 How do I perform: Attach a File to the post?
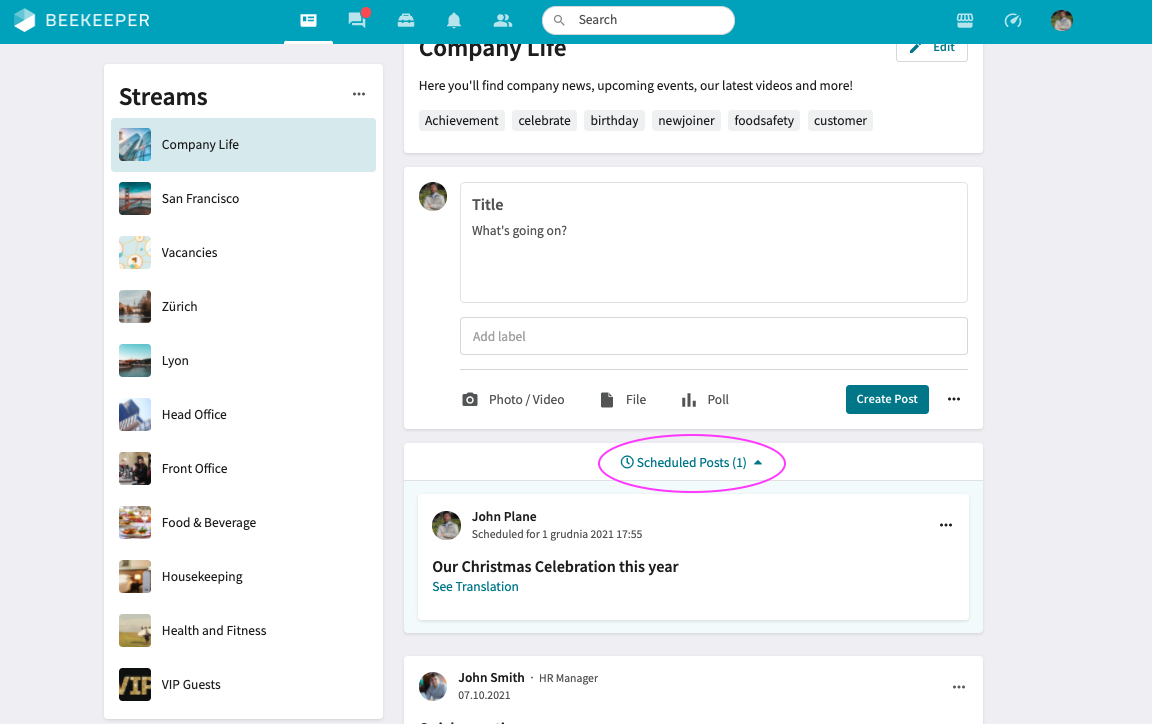tap(622, 399)
